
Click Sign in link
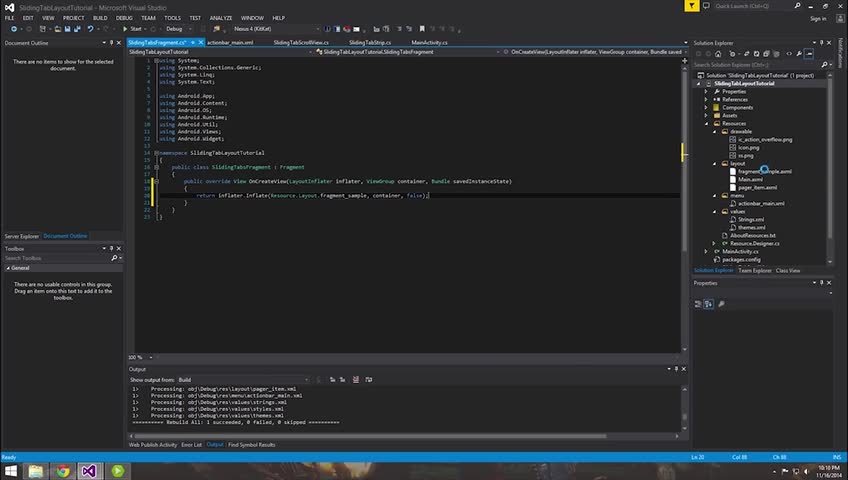point(818,18)
